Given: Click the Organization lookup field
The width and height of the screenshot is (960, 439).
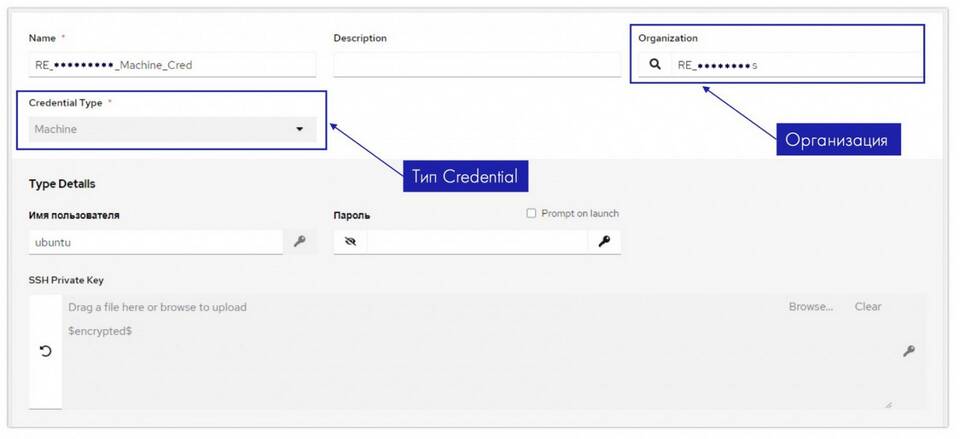Looking at the screenshot, I should [795, 65].
